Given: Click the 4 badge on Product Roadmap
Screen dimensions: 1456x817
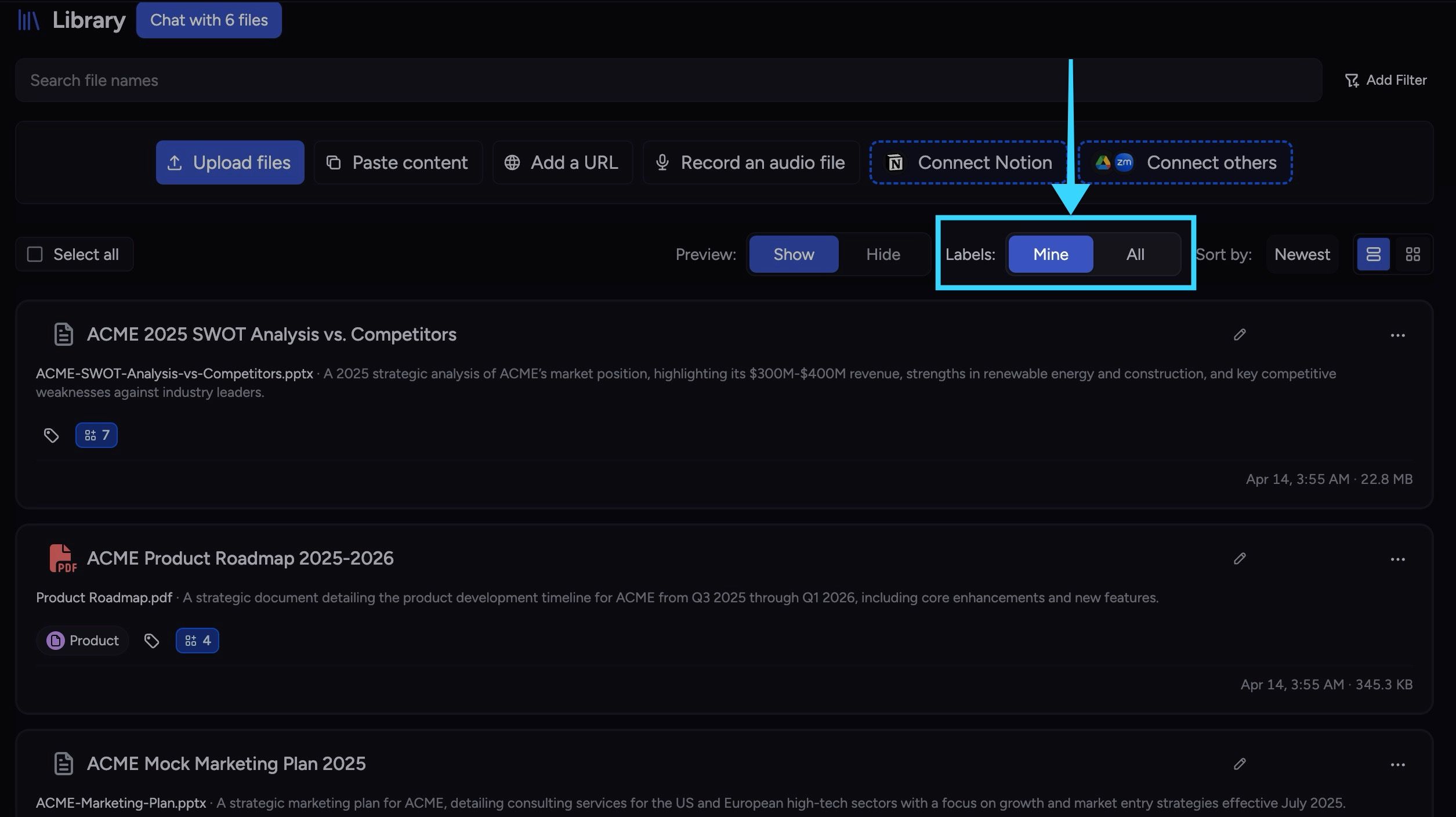Looking at the screenshot, I should (197, 641).
